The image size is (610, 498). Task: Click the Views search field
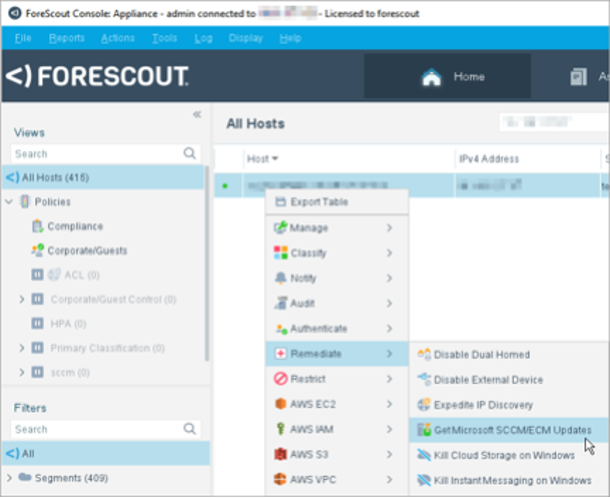(105, 154)
